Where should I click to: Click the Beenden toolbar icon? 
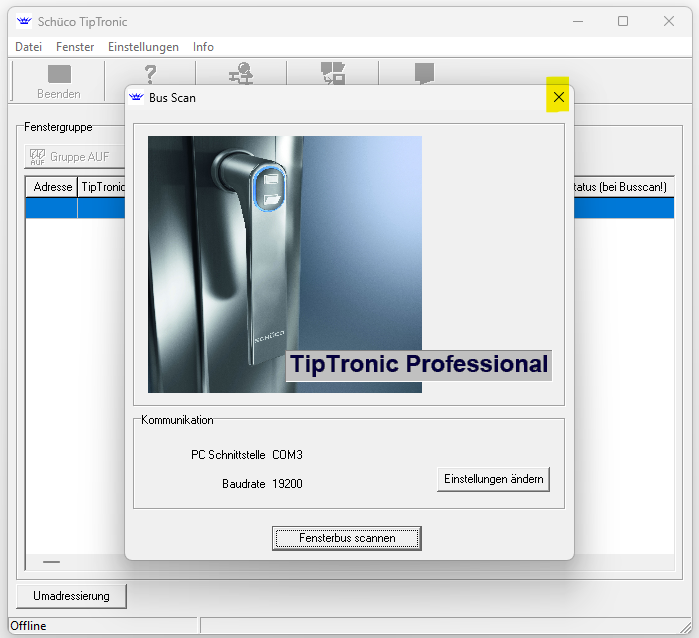(59, 75)
